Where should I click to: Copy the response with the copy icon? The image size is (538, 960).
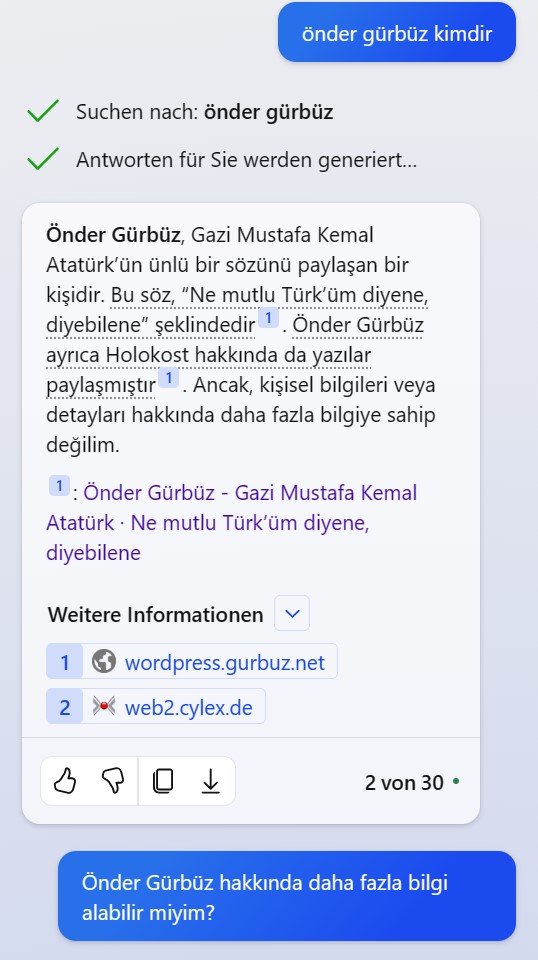[x=163, y=781]
